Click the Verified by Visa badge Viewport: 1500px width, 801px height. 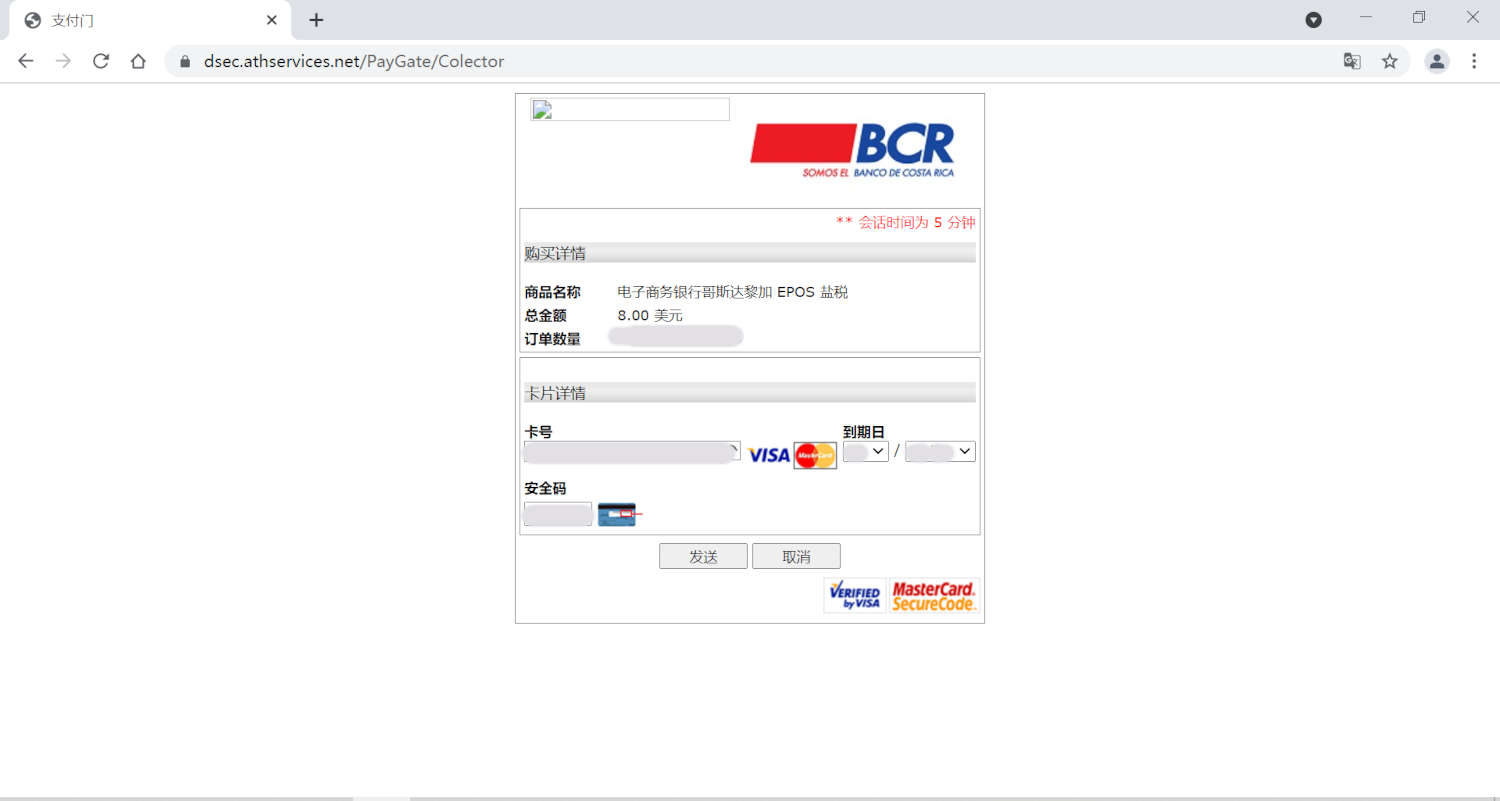[854, 595]
